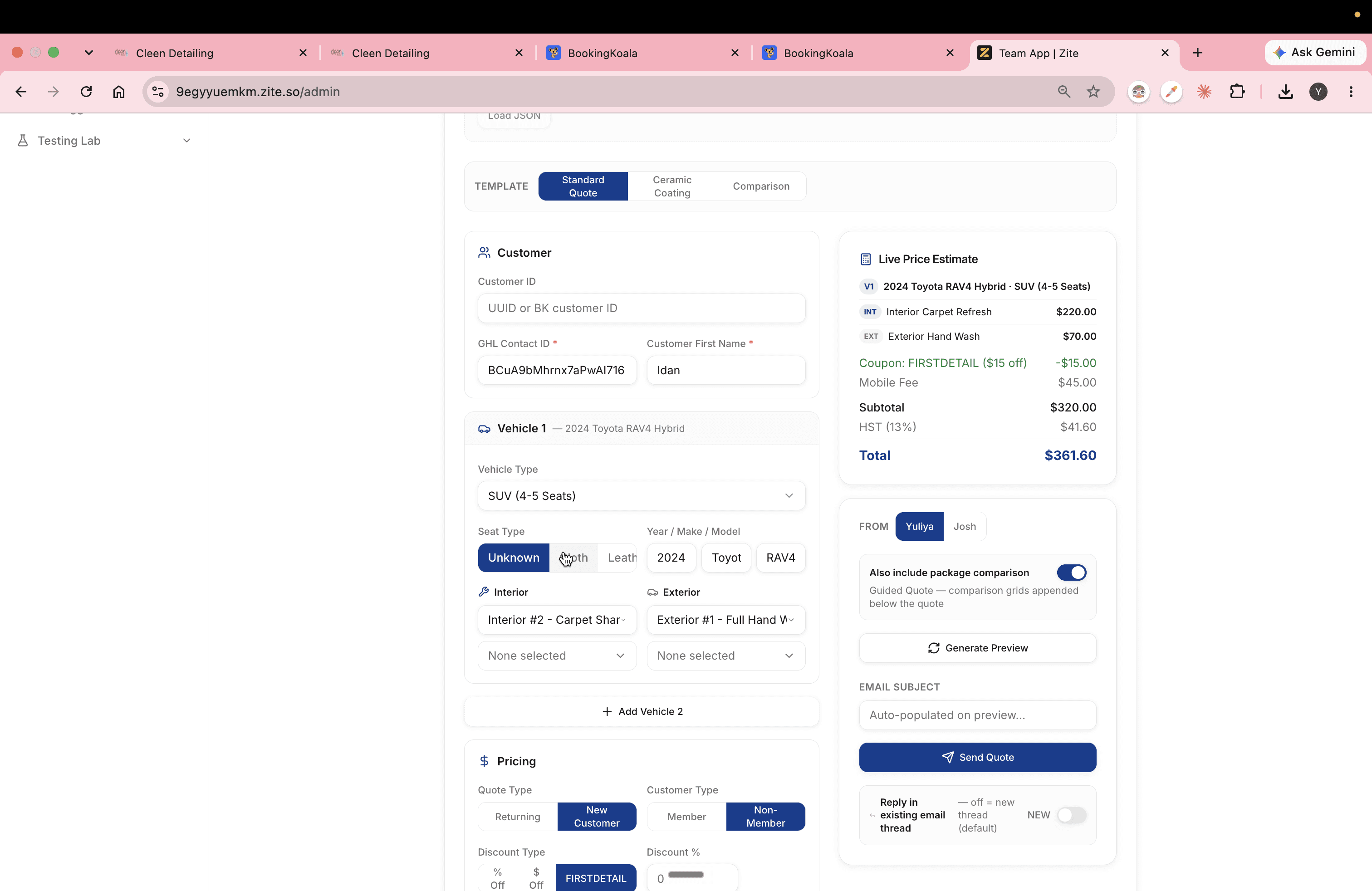This screenshot has width=1372, height=891.
Task: Open the Vehicle Type dropdown
Action: pyautogui.click(x=642, y=496)
